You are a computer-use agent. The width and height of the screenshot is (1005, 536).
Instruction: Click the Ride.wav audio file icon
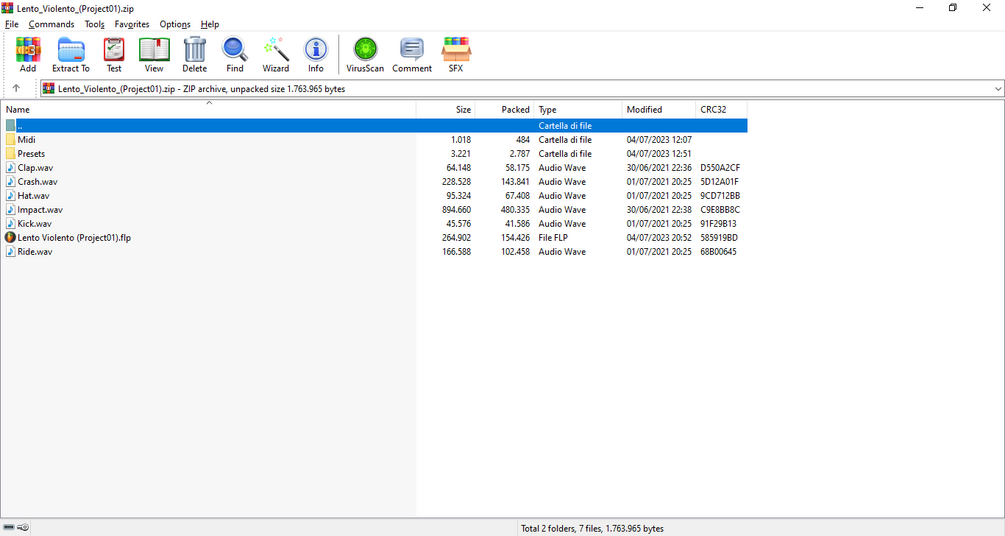click(10, 252)
